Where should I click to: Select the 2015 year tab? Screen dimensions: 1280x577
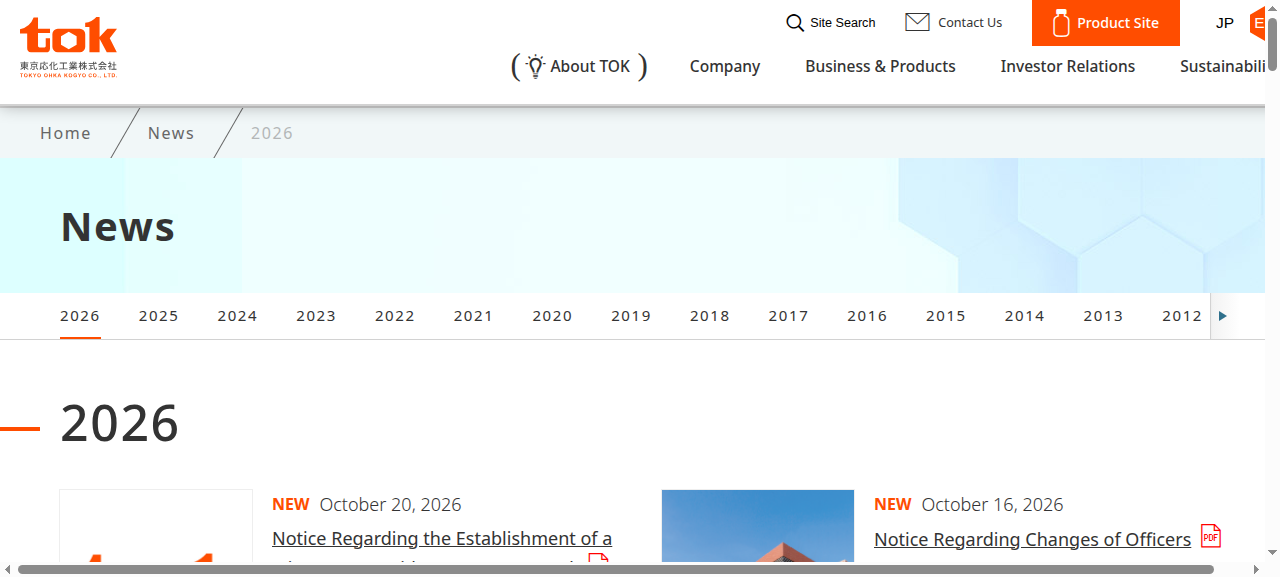click(x=946, y=316)
